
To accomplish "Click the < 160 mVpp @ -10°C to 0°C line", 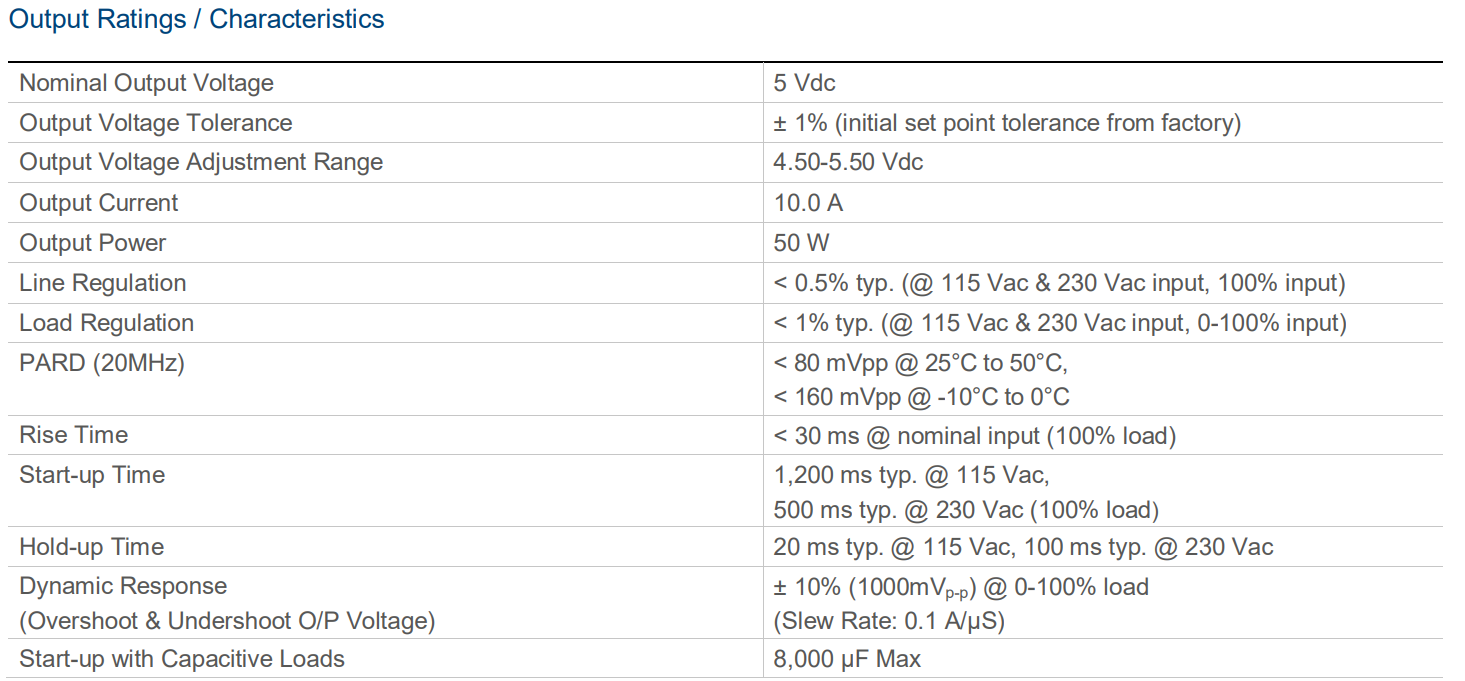I will (921, 397).
